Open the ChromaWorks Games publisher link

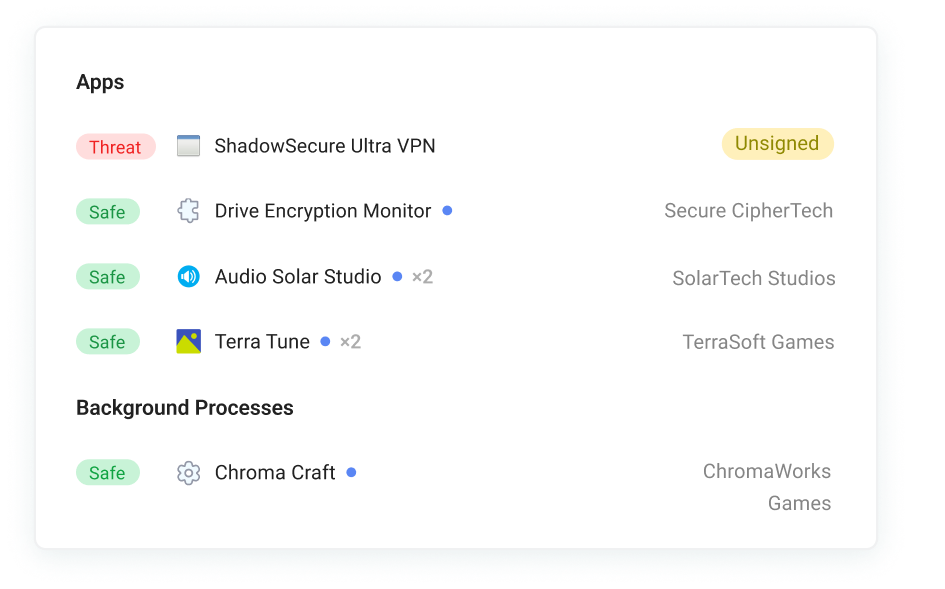[767, 486]
